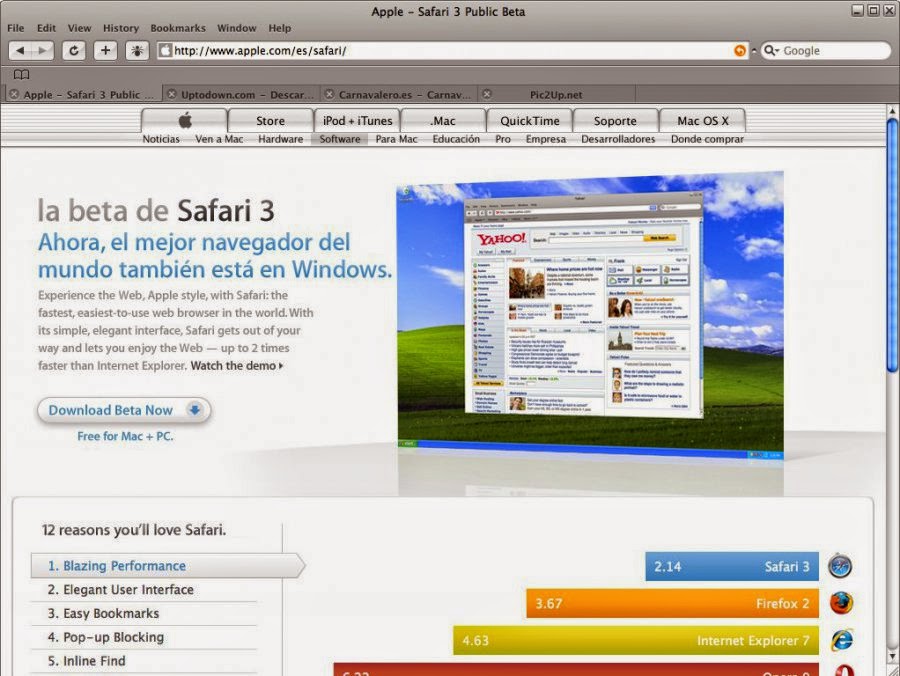Open the Desarrolladores link
900x676 pixels.
[x=618, y=139]
